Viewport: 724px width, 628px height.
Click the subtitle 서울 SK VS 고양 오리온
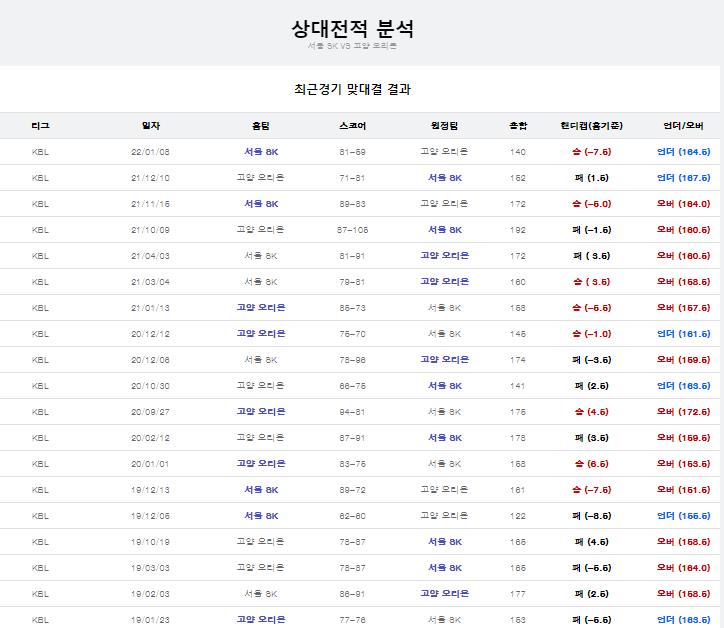352,46
